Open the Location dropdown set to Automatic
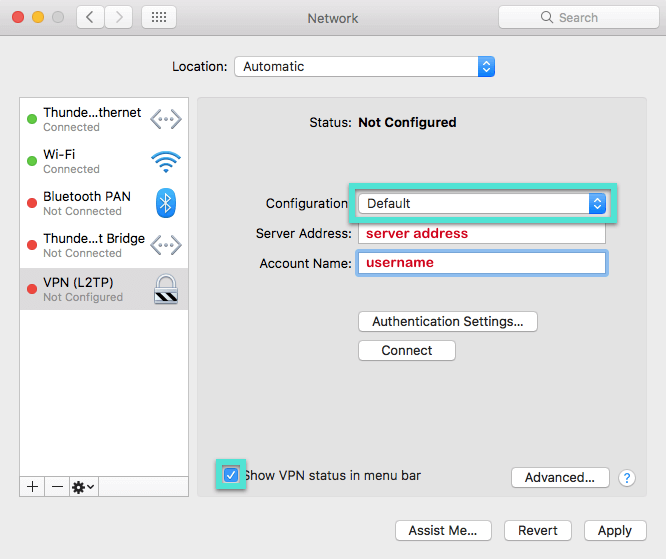 pyautogui.click(x=364, y=67)
